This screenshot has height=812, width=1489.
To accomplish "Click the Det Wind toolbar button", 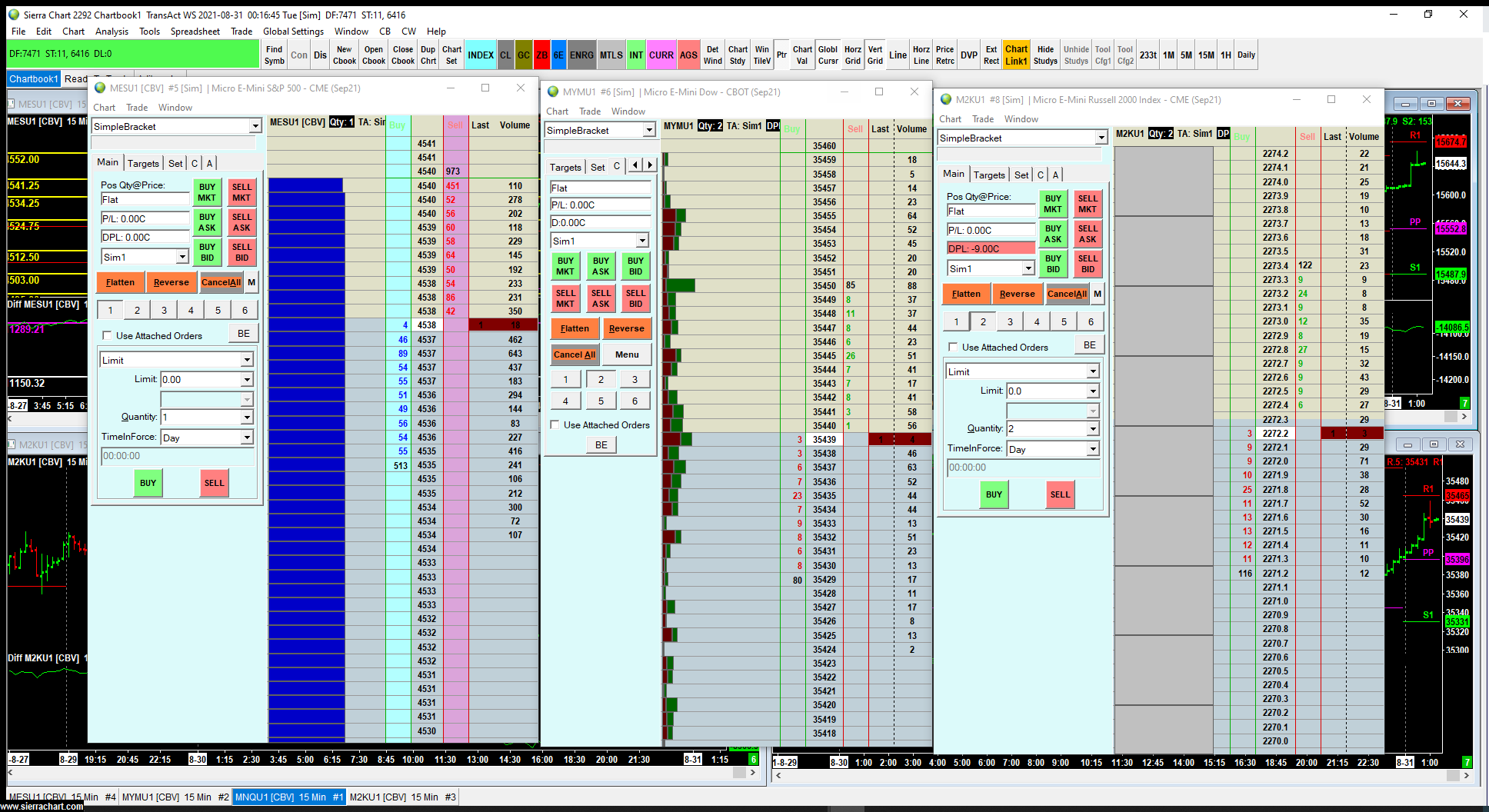I will point(713,55).
